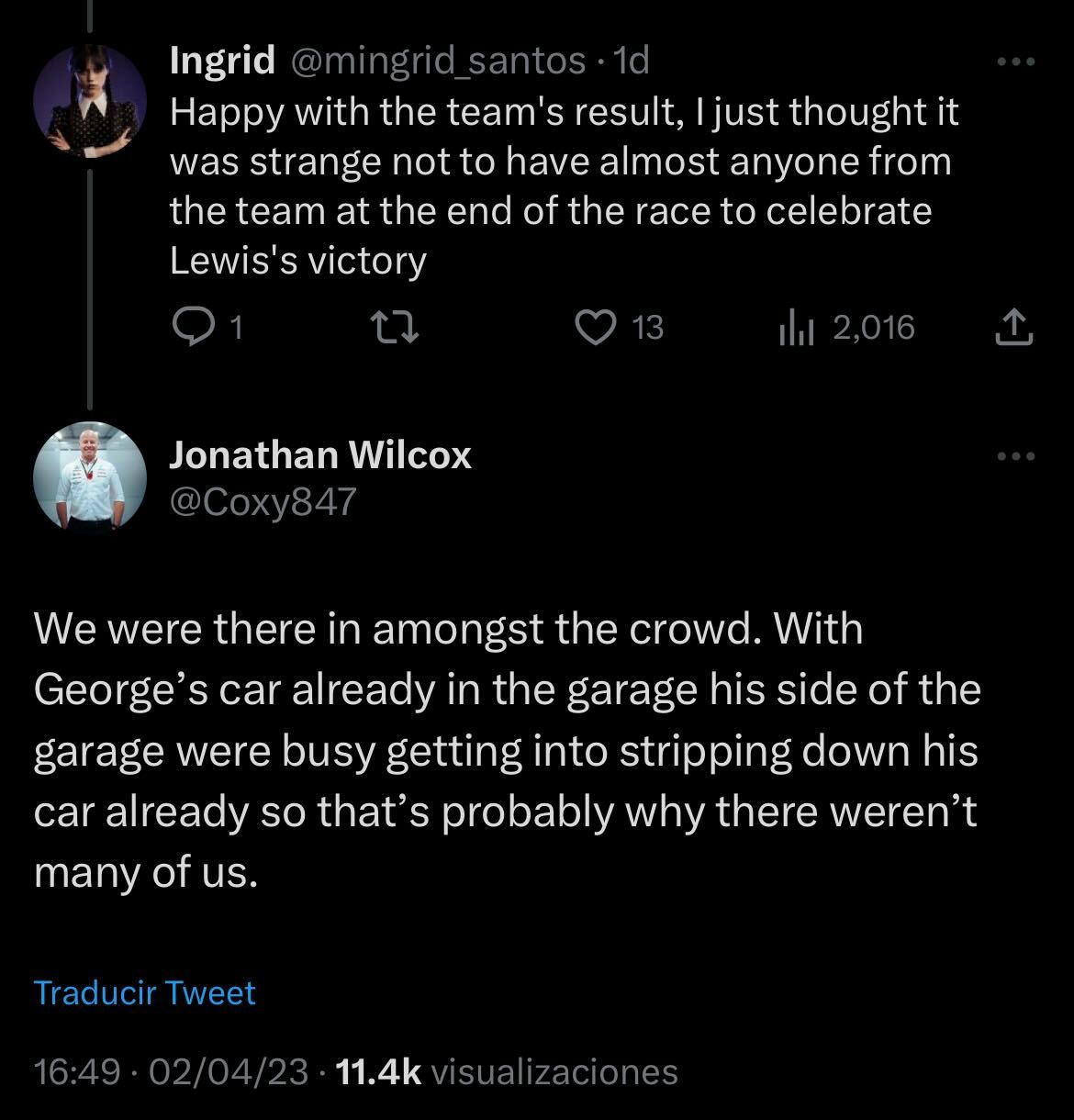Open Jonathan Wilcox's profile picture
The image size is (1074, 1120).
point(90,477)
